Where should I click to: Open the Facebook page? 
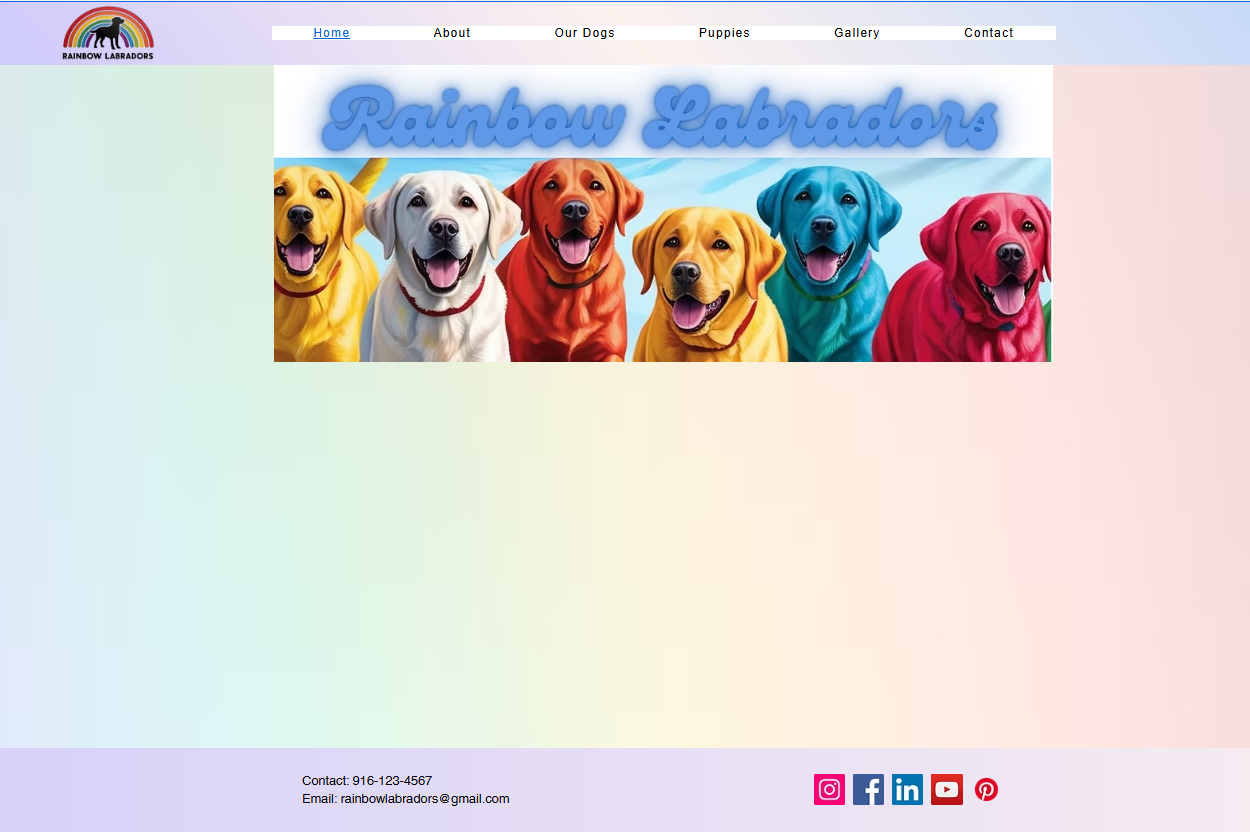tap(868, 789)
